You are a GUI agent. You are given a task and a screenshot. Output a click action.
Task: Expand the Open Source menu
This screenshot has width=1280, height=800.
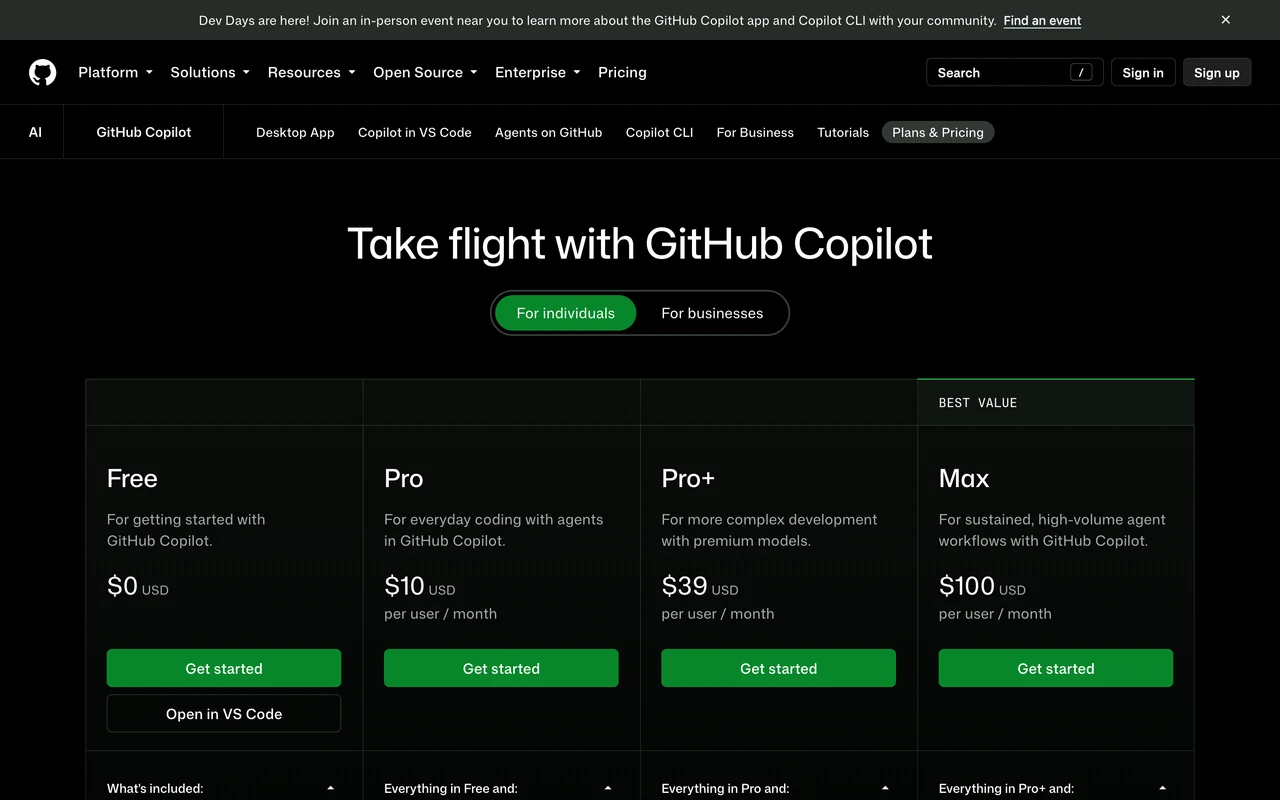[x=425, y=72]
